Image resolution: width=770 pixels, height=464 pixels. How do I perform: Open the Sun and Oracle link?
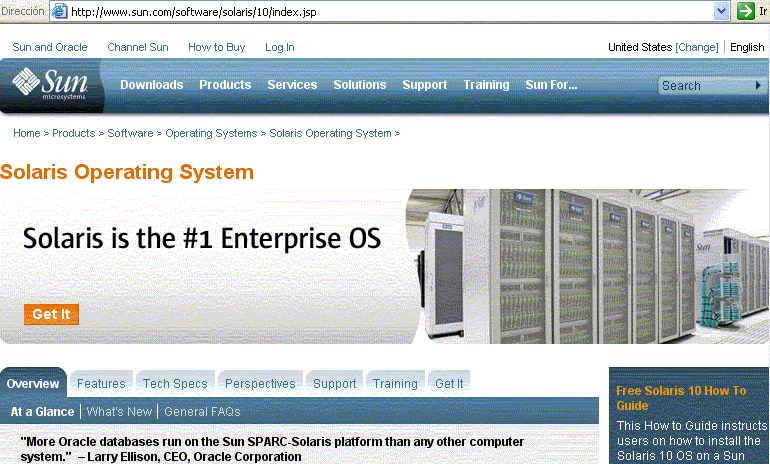(50, 47)
